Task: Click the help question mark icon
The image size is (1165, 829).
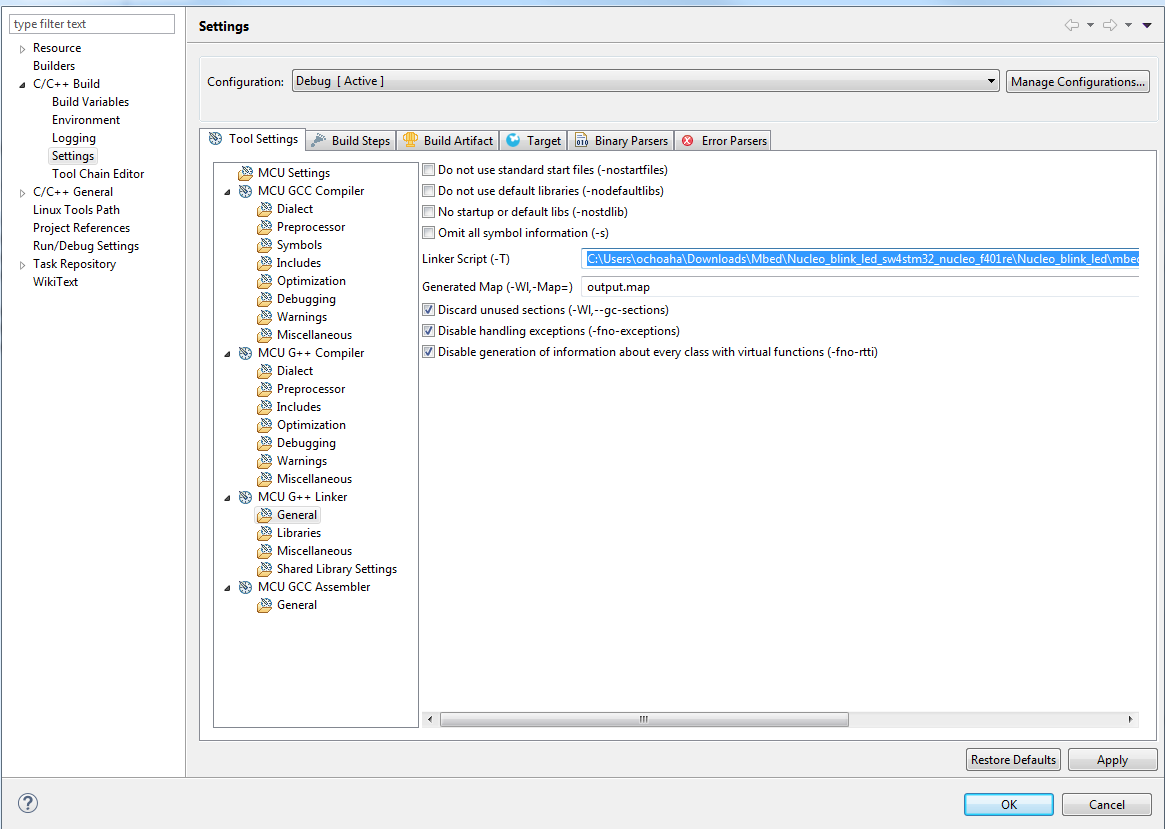Action: coord(28,803)
